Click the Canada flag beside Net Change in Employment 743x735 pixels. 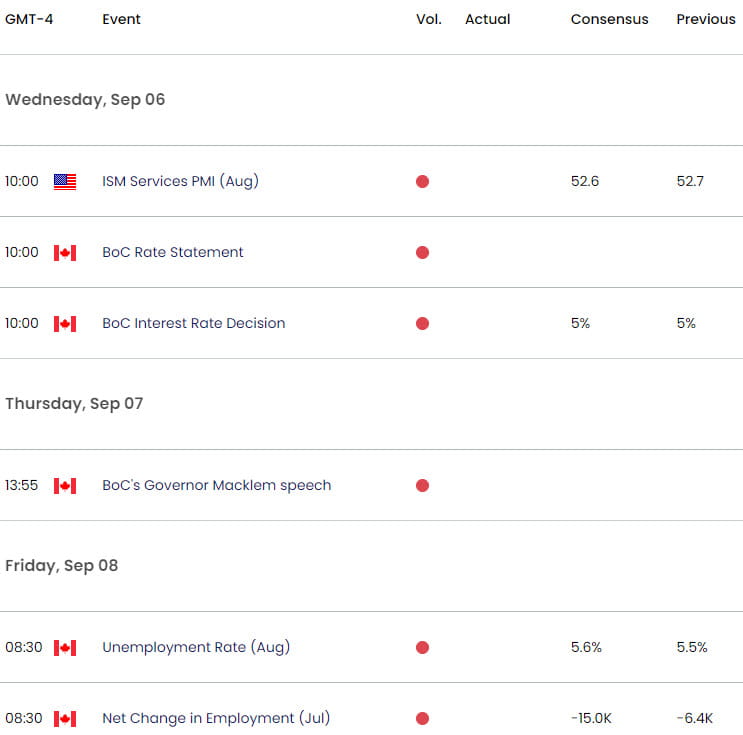pyautogui.click(x=65, y=719)
